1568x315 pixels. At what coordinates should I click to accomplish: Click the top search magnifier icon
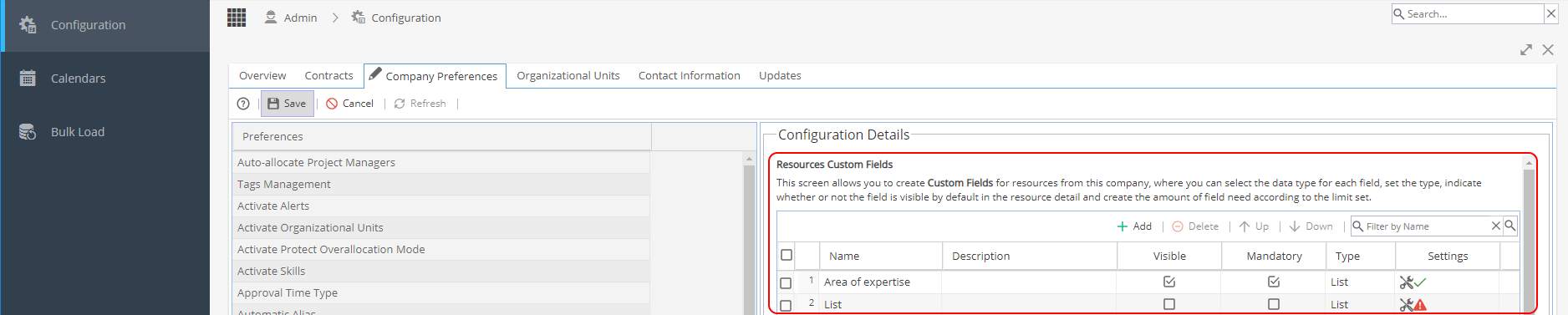[x=1399, y=14]
